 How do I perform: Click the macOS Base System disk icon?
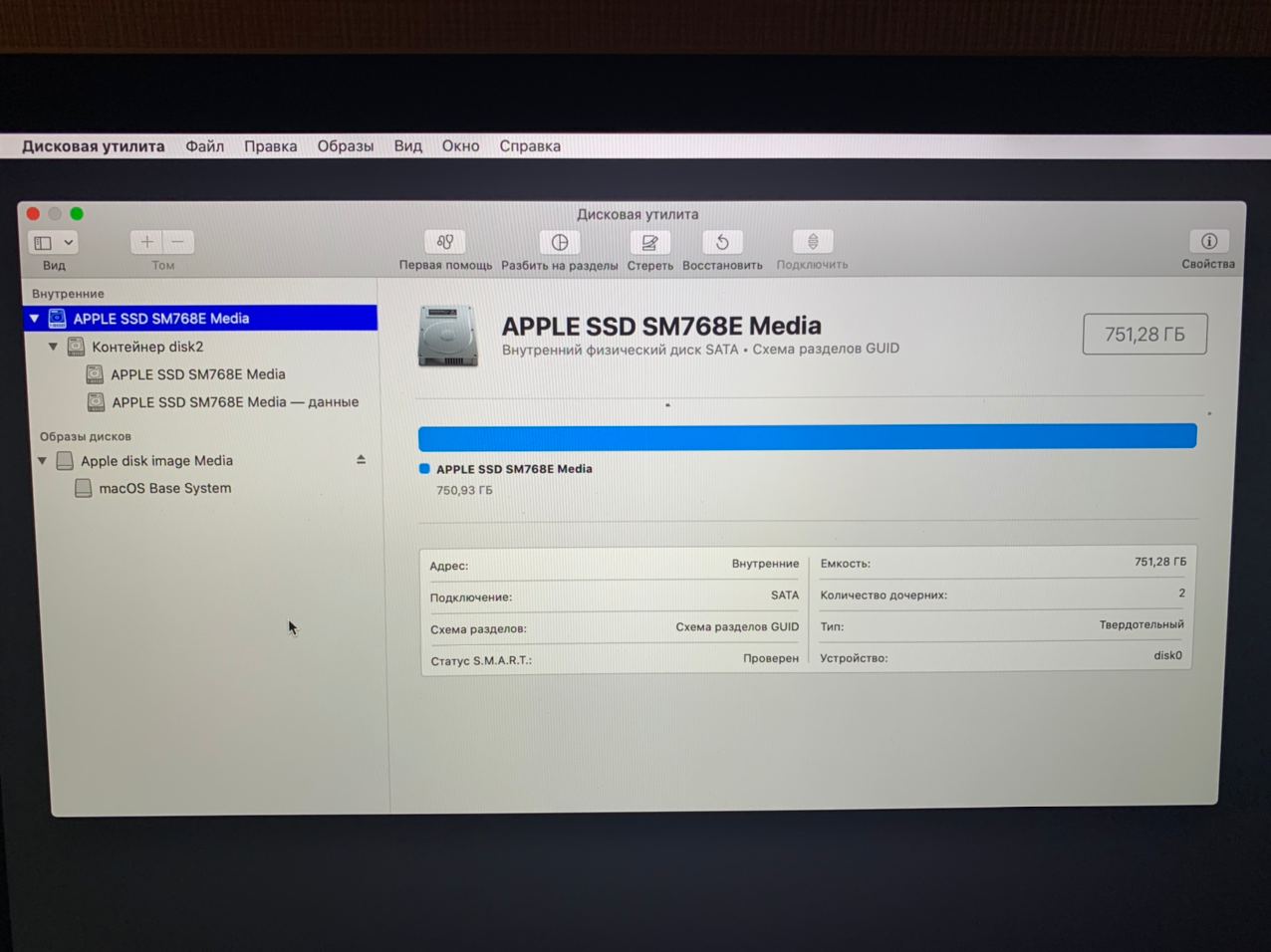[x=84, y=488]
